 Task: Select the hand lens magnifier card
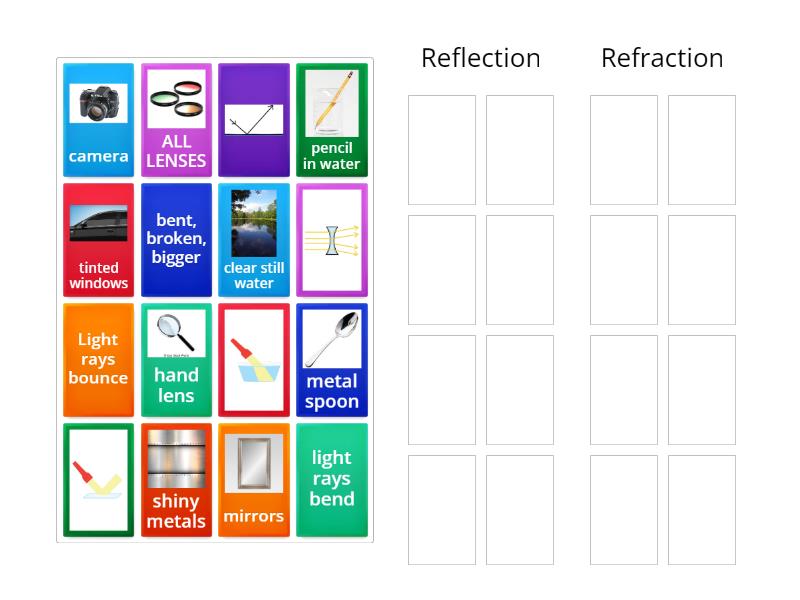(x=176, y=360)
